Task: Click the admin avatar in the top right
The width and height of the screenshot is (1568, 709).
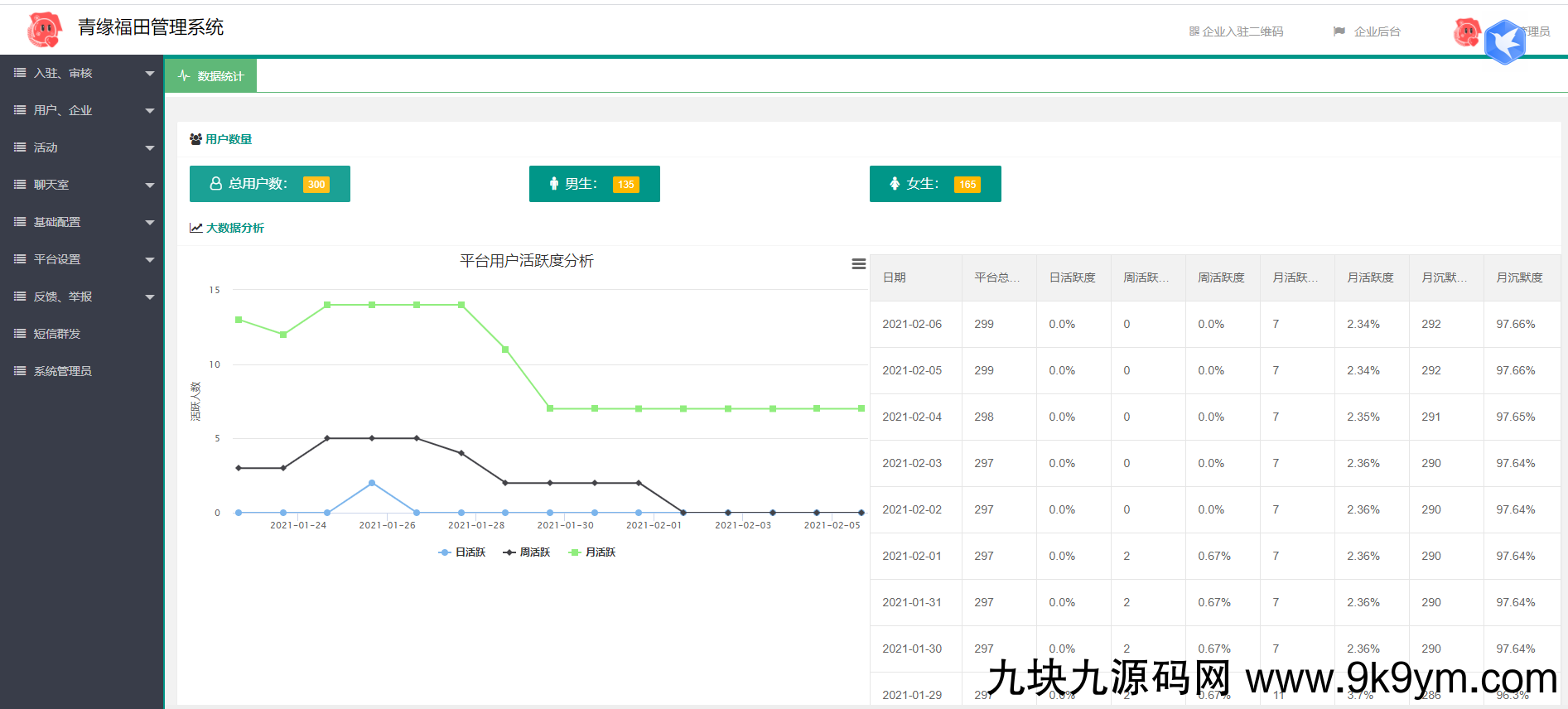Action: tap(1467, 32)
